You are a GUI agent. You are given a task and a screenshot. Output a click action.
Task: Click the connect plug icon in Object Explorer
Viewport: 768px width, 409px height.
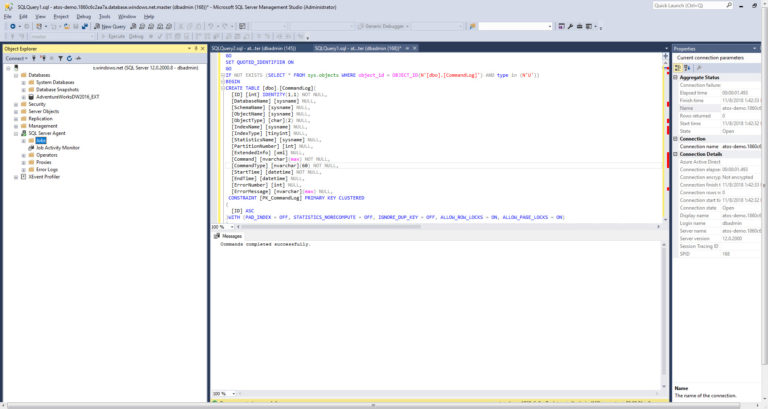click(x=34, y=58)
